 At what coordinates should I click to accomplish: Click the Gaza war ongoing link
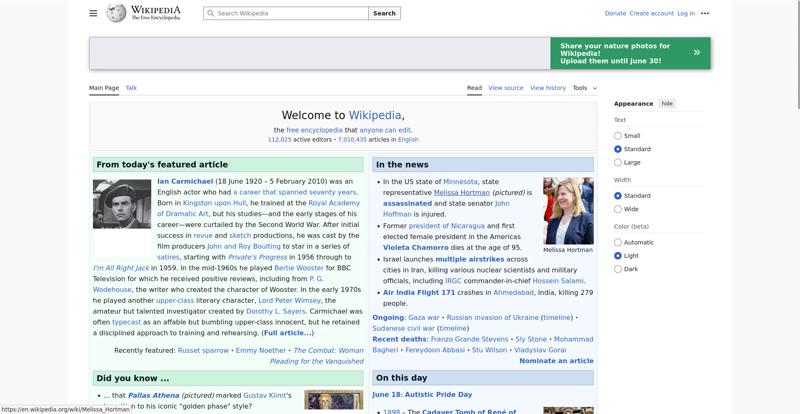coord(423,318)
